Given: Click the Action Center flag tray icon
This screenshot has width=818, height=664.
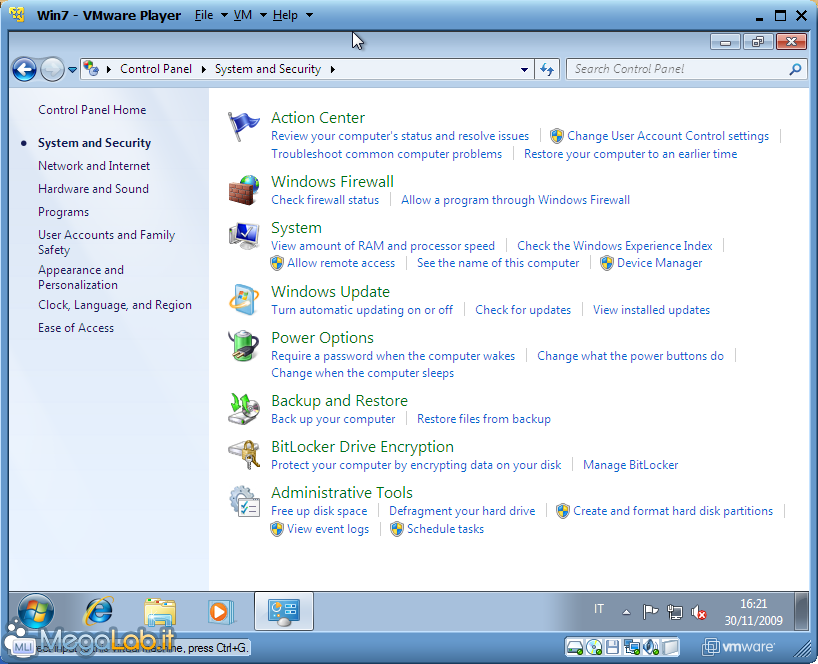Looking at the screenshot, I should 650,611.
